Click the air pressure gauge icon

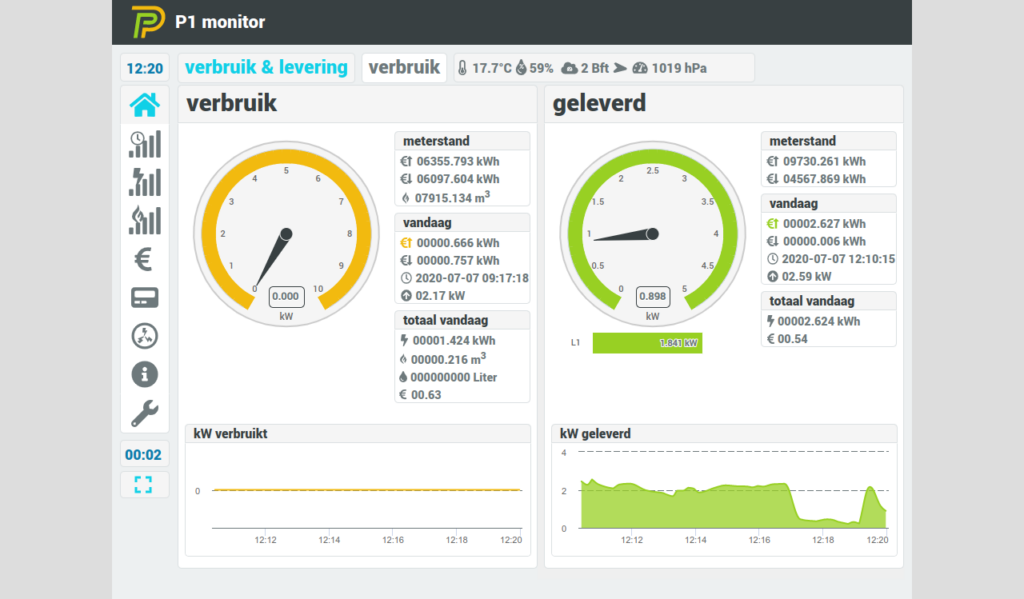pos(640,68)
